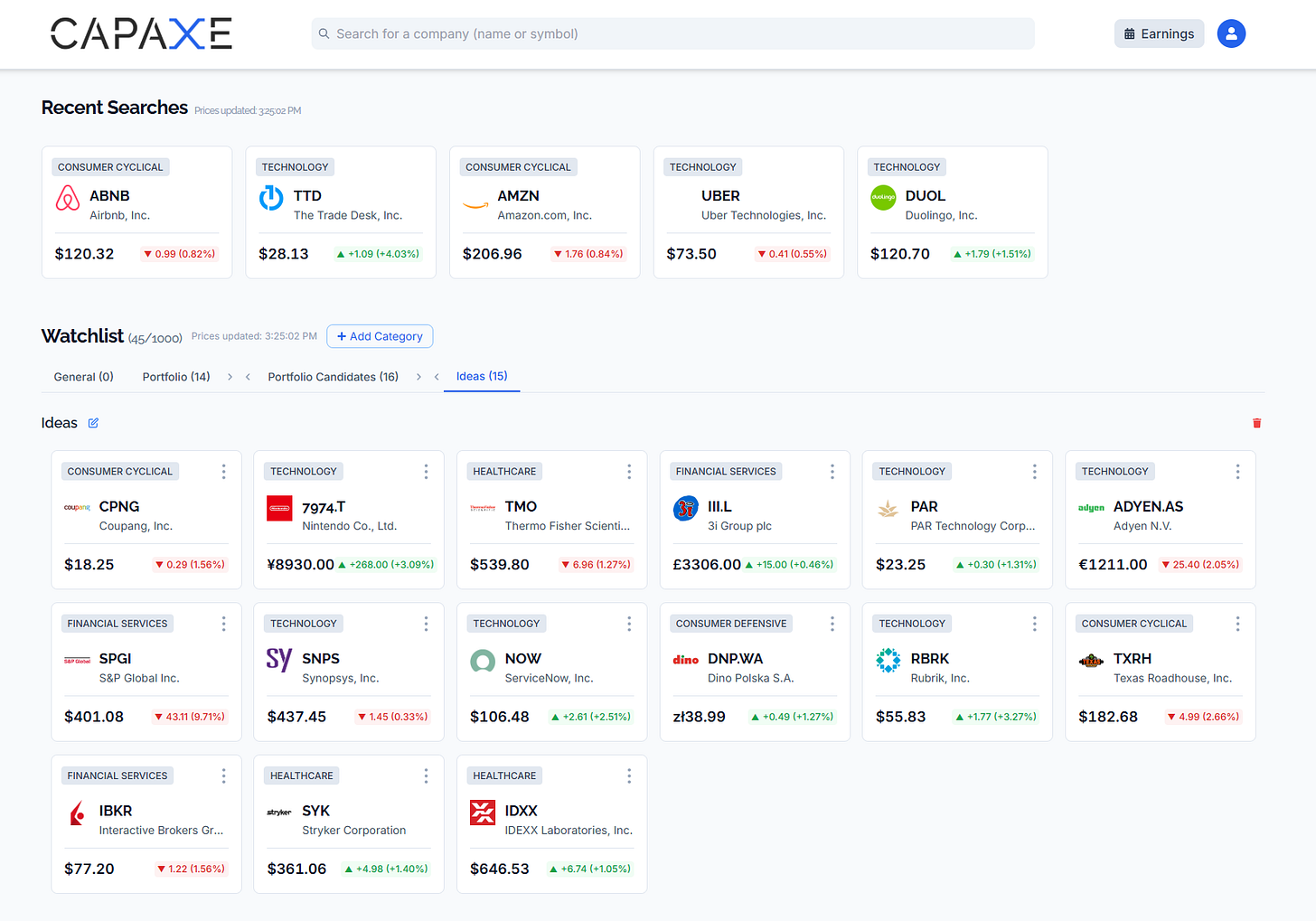The width and height of the screenshot is (1316, 921).
Task: Click the PAR Technology price $23.25
Action: (x=900, y=564)
